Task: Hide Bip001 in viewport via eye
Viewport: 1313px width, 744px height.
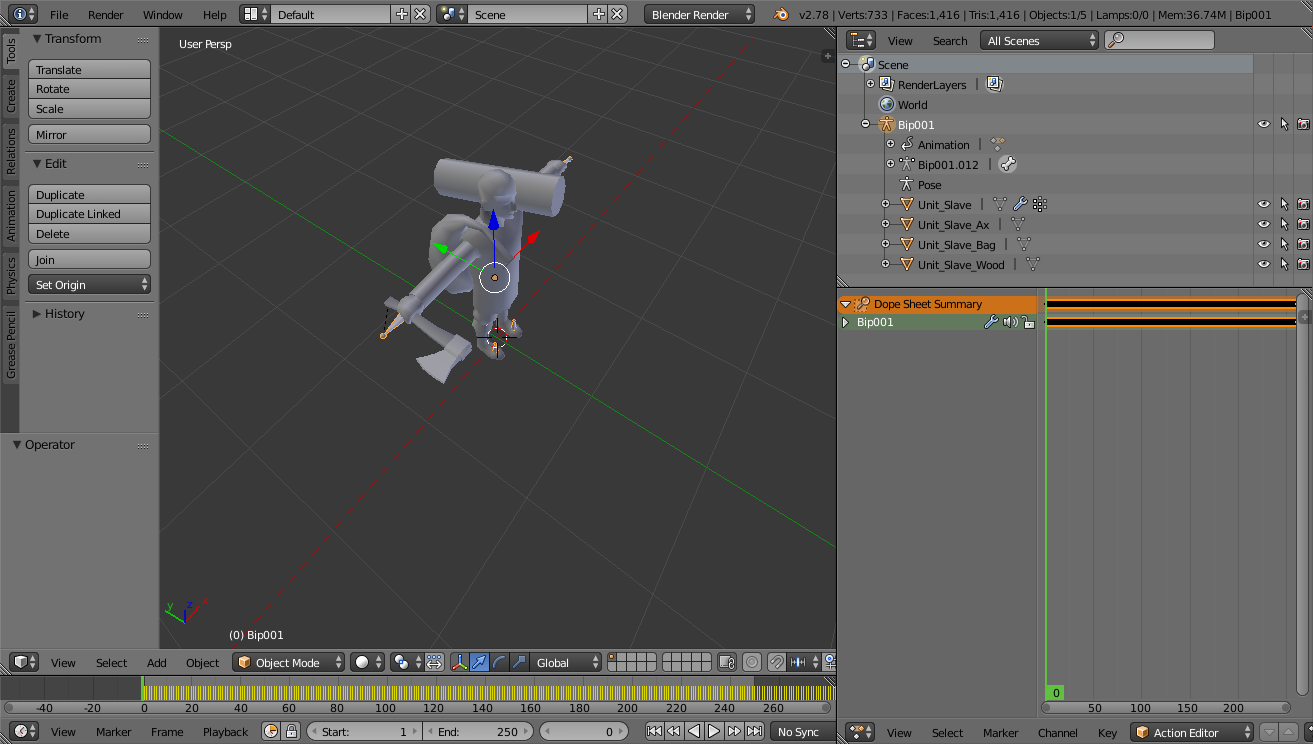Action: (x=1264, y=124)
